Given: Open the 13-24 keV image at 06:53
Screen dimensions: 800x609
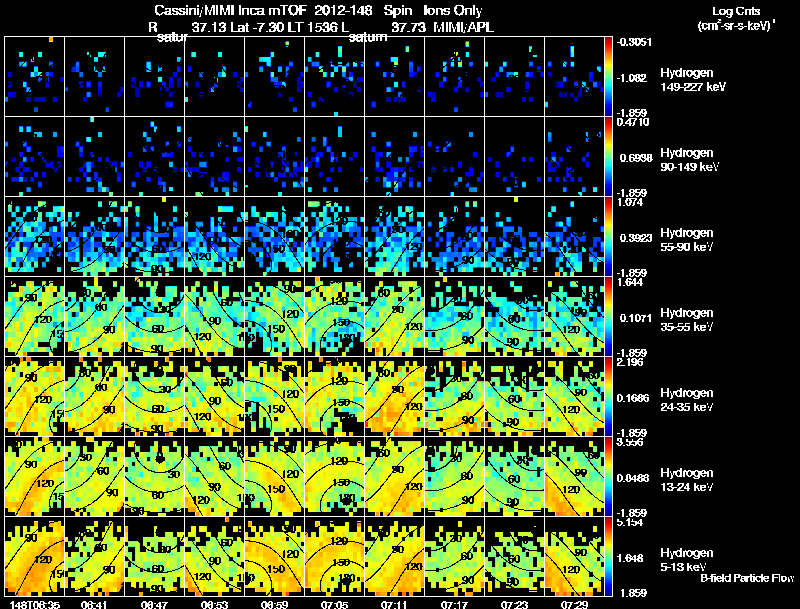Looking at the screenshot, I should (214, 476).
